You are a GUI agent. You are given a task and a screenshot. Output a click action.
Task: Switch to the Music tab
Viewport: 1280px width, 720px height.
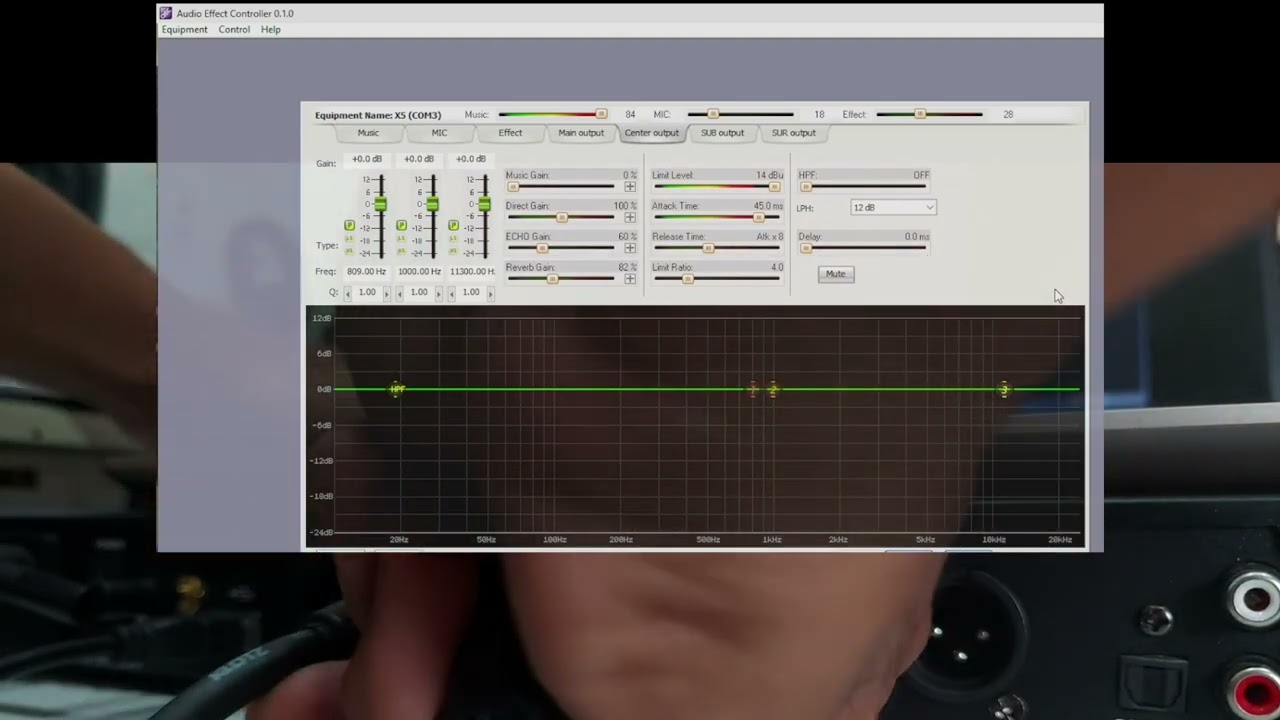coord(368,133)
